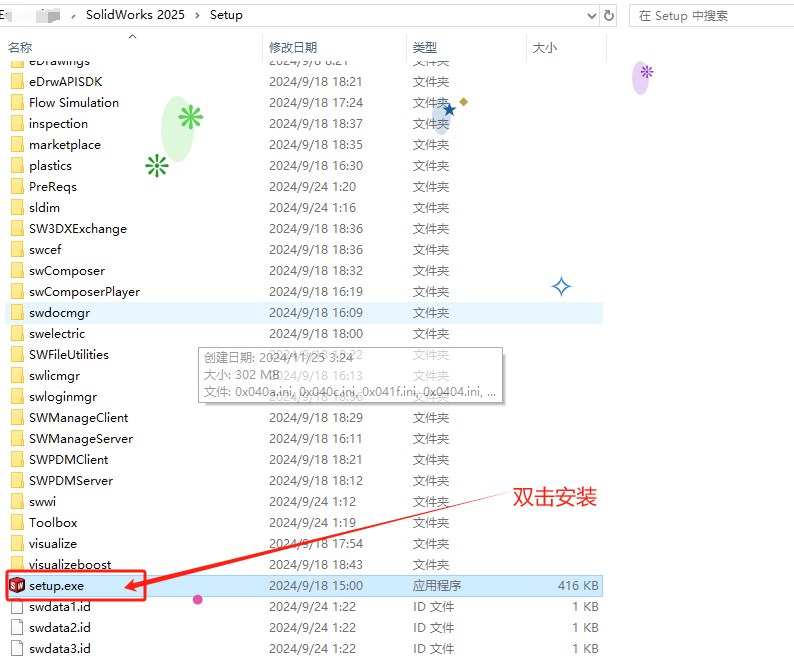Click the Setup search input field
Image resolution: width=794 pixels, height=664 pixels.
coord(711,16)
